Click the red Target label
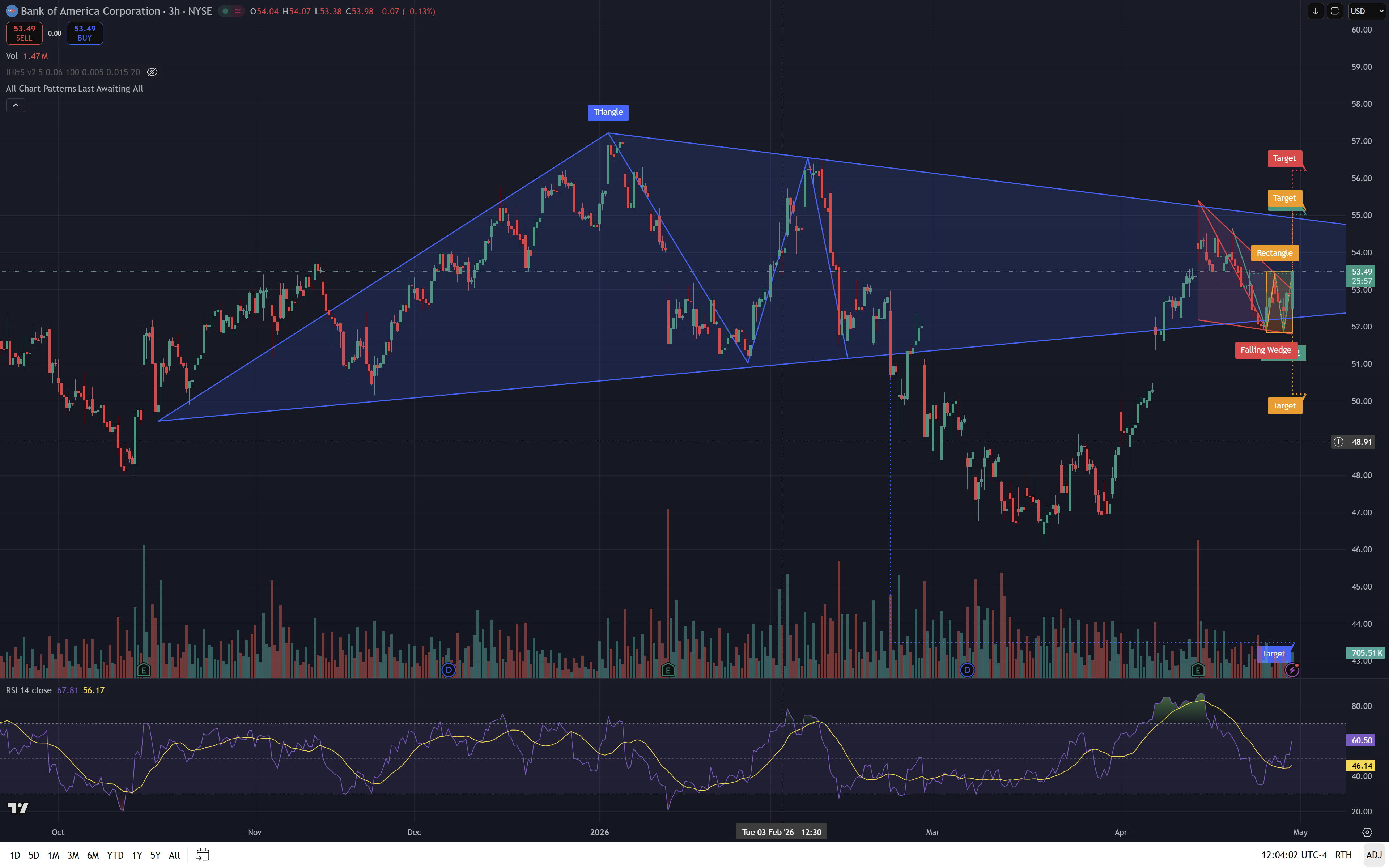This screenshot has height=868, width=1389. (1284, 158)
